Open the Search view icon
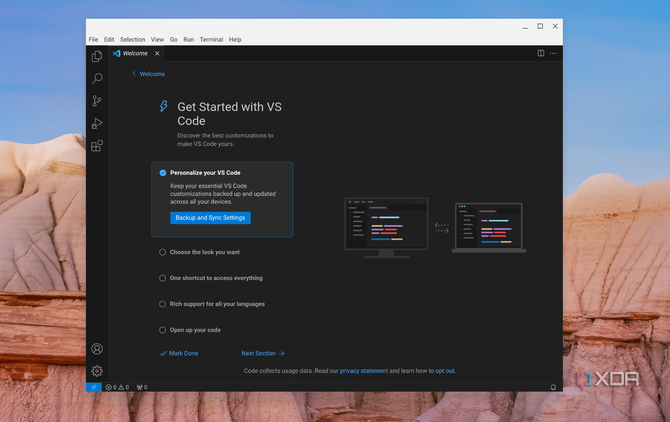670x422 pixels. [97, 79]
